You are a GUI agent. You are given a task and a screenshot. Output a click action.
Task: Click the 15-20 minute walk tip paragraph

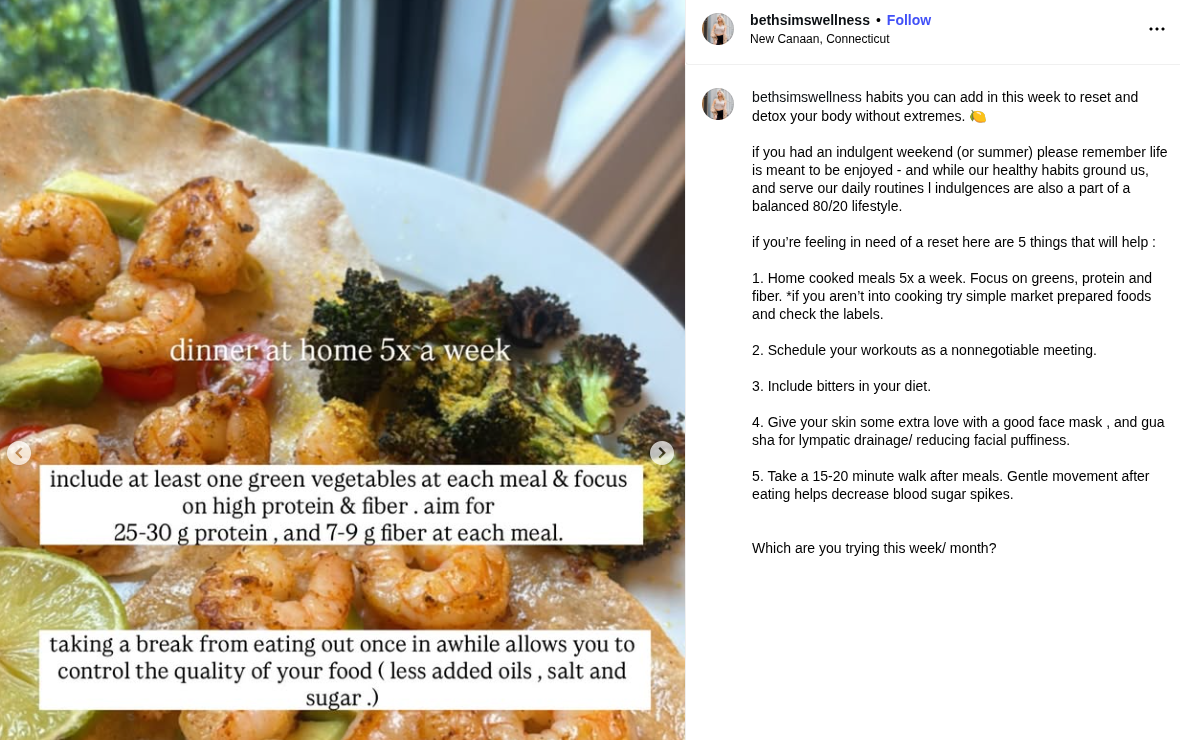[x=950, y=486]
